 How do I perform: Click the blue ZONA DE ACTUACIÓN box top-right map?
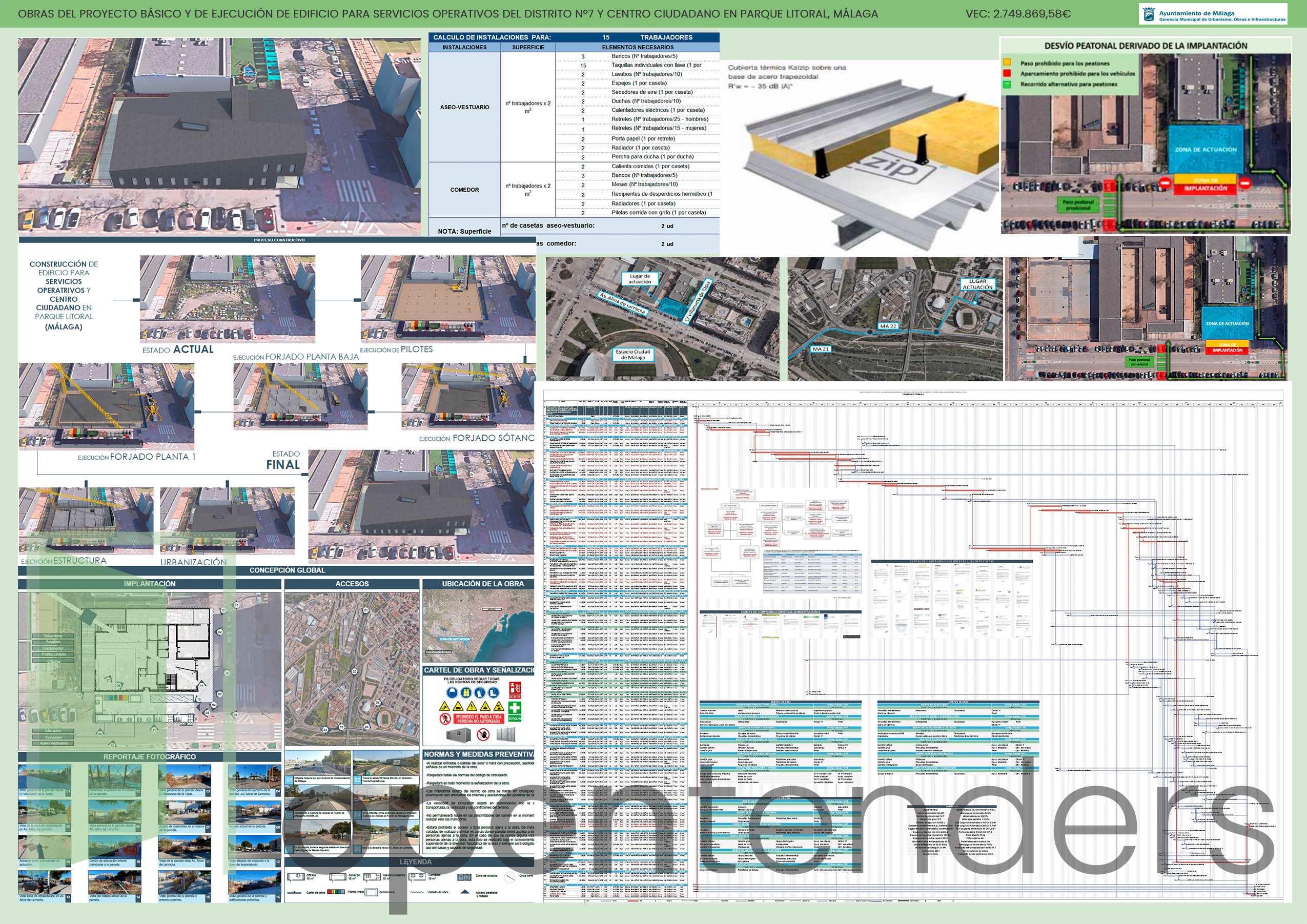[1206, 149]
